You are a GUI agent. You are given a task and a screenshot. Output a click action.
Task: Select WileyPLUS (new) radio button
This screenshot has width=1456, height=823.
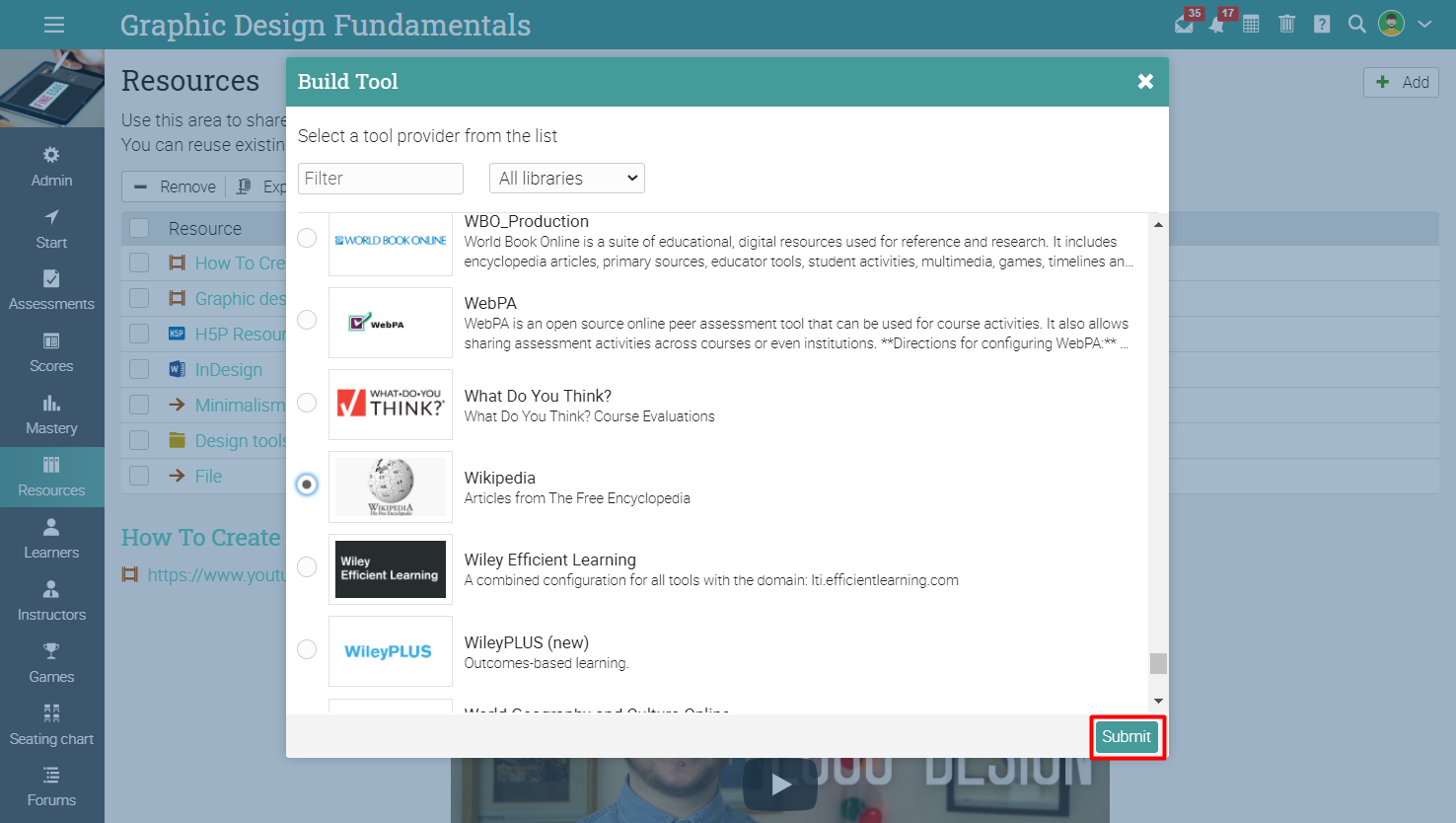pyautogui.click(x=307, y=649)
